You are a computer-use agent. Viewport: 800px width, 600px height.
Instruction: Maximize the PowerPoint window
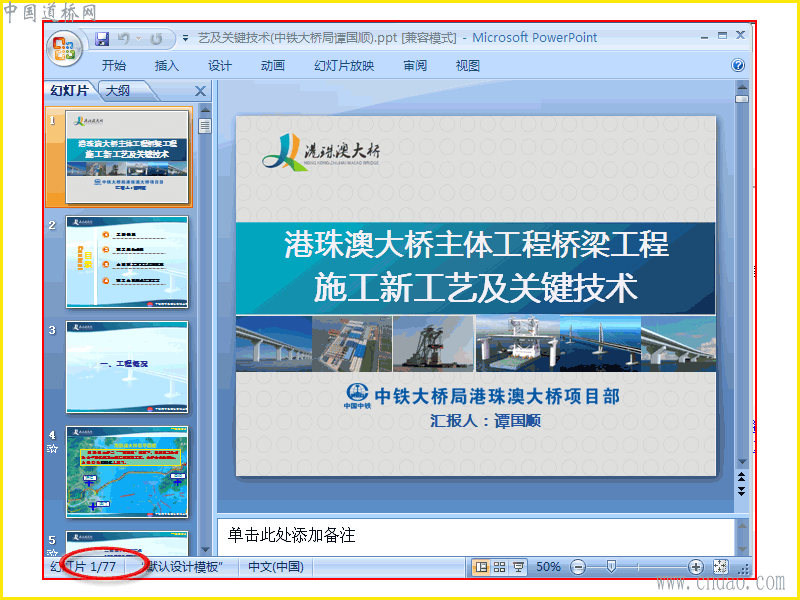point(722,35)
